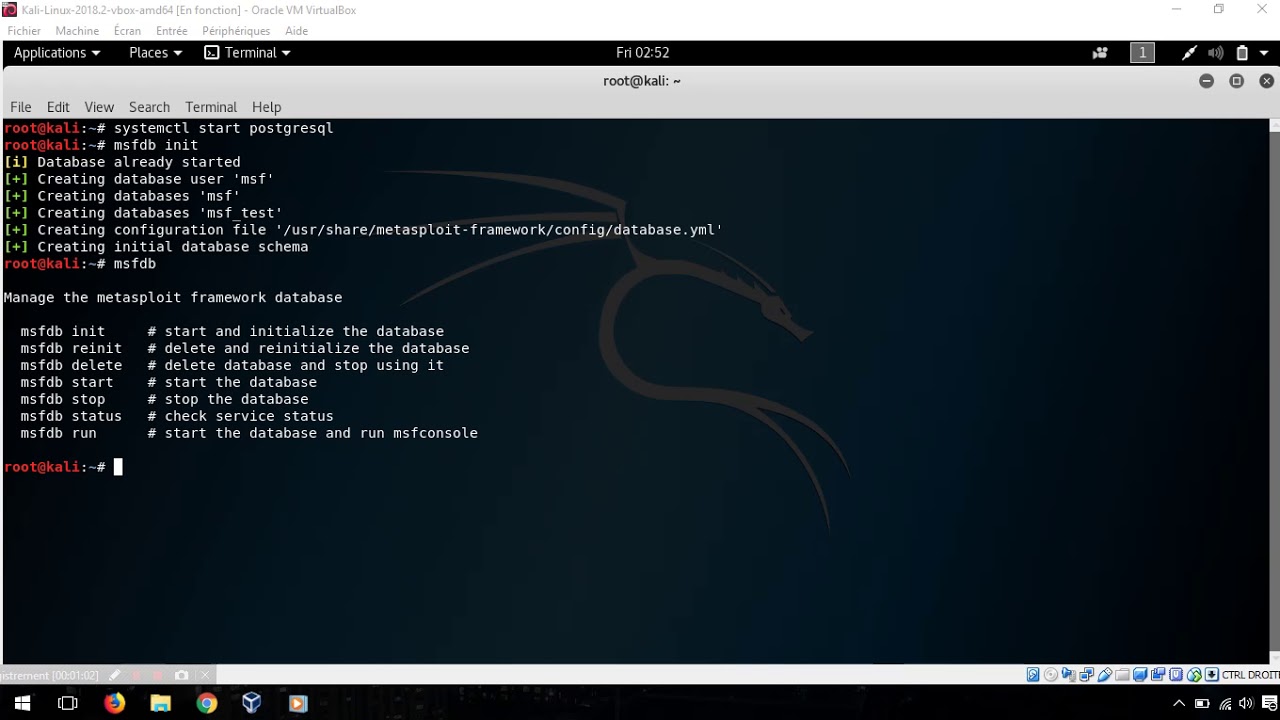The height and width of the screenshot is (720, 1280).
Task: Open VirtualBox Périphériques menu
Action: (236, 31)
